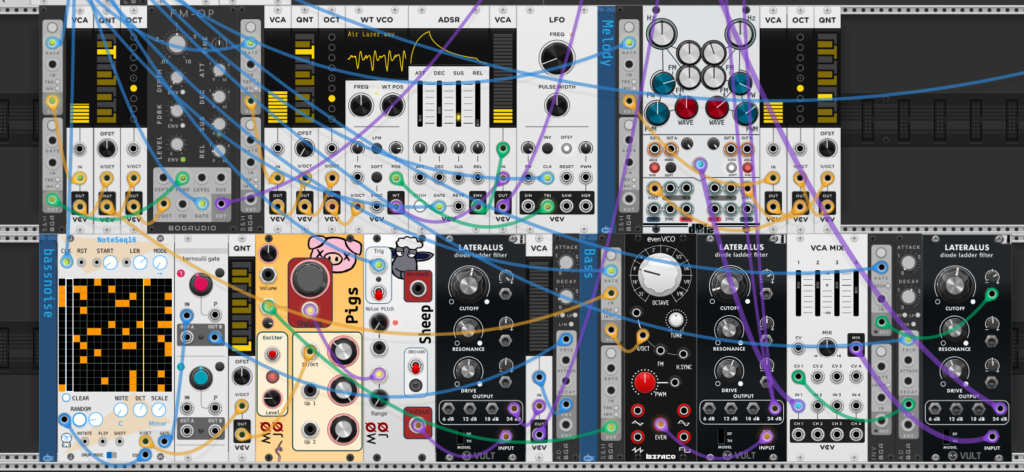1024x472 pixels.
Task: Click the red PWM knob on evenVCO
Action: click(644, 383)
